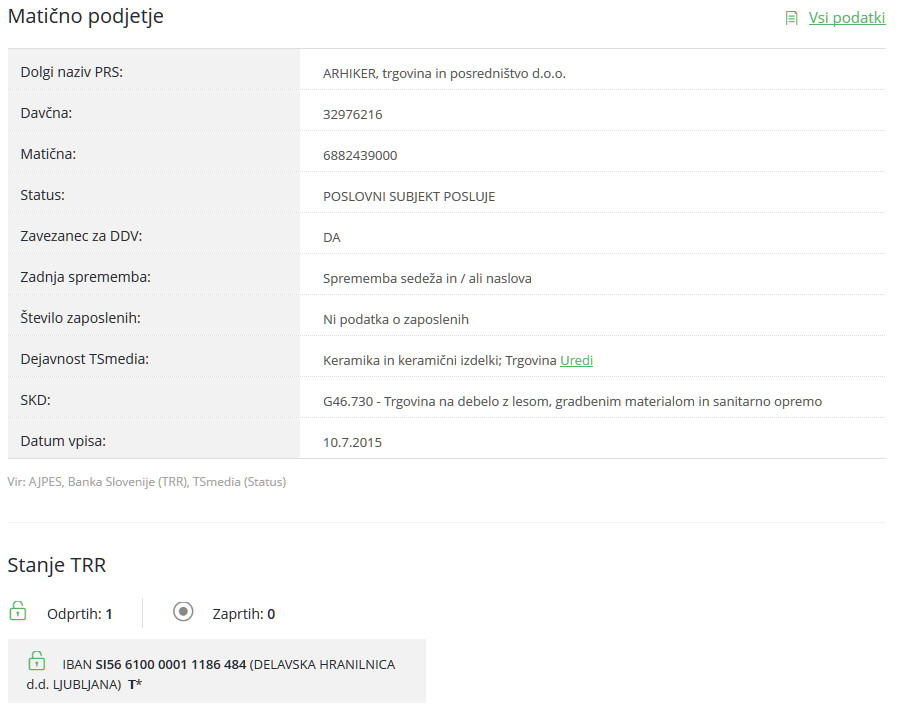Click the green open lock icon beside Odprtih
Image resolution: width=900 pixels, height=714 pixels.
18,611
